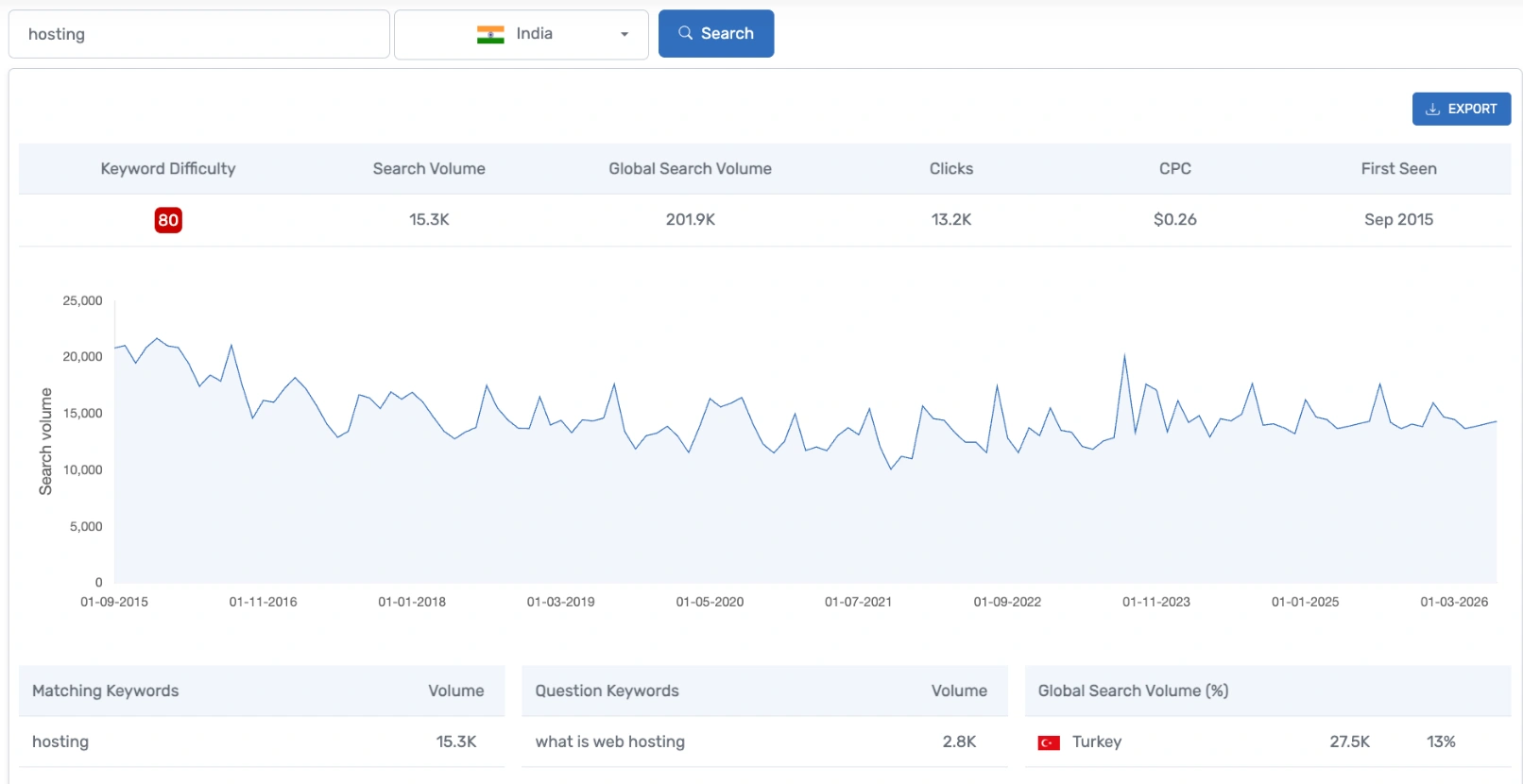This screenshot has height=784, width=1523.
Task: Click the 13% Turkey share value
Action: [1441, 741]
